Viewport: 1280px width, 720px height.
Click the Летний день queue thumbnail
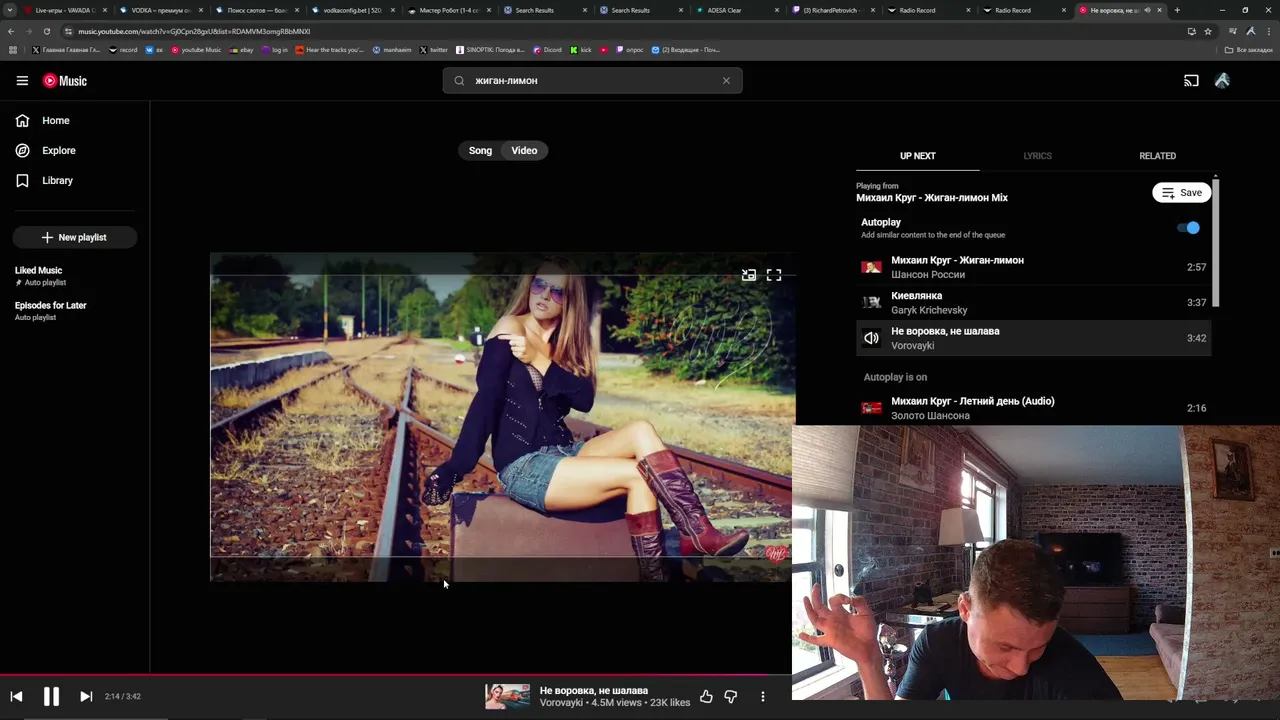pos(872,408)
